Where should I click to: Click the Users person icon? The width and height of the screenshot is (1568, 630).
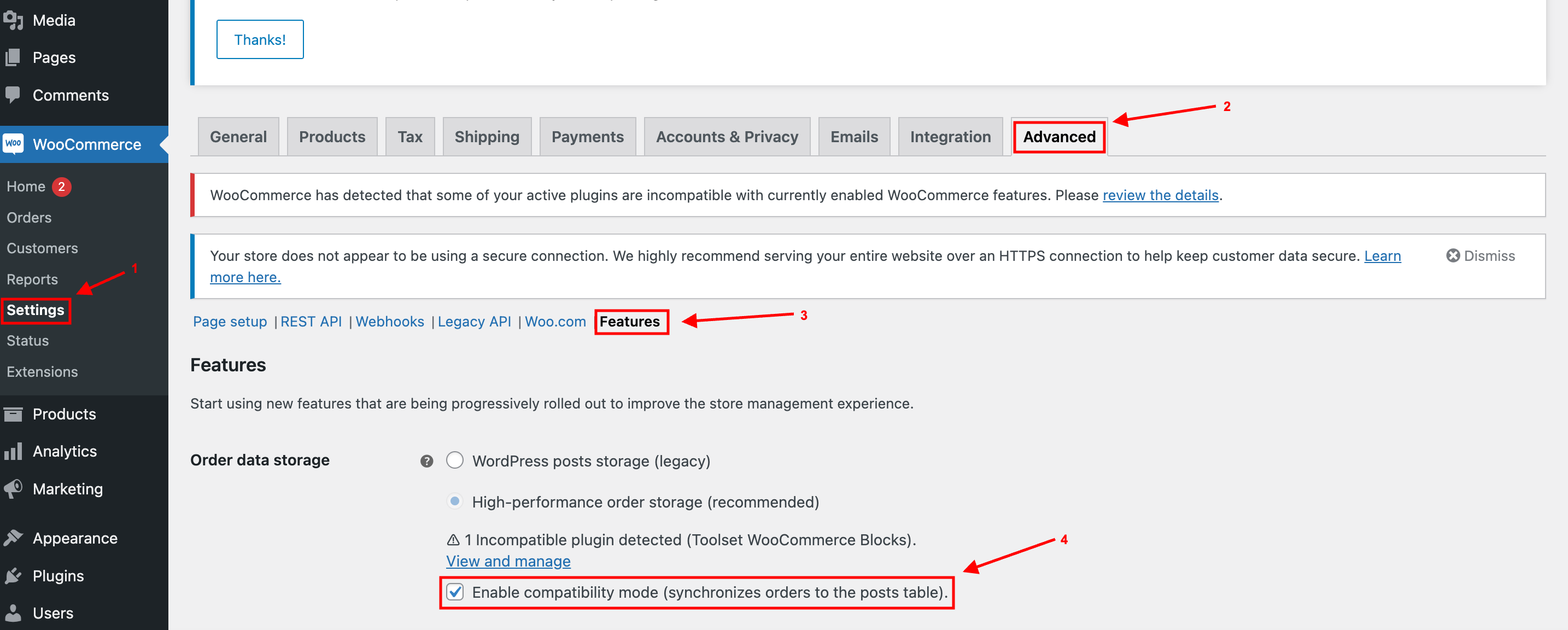tap(13, 613)
